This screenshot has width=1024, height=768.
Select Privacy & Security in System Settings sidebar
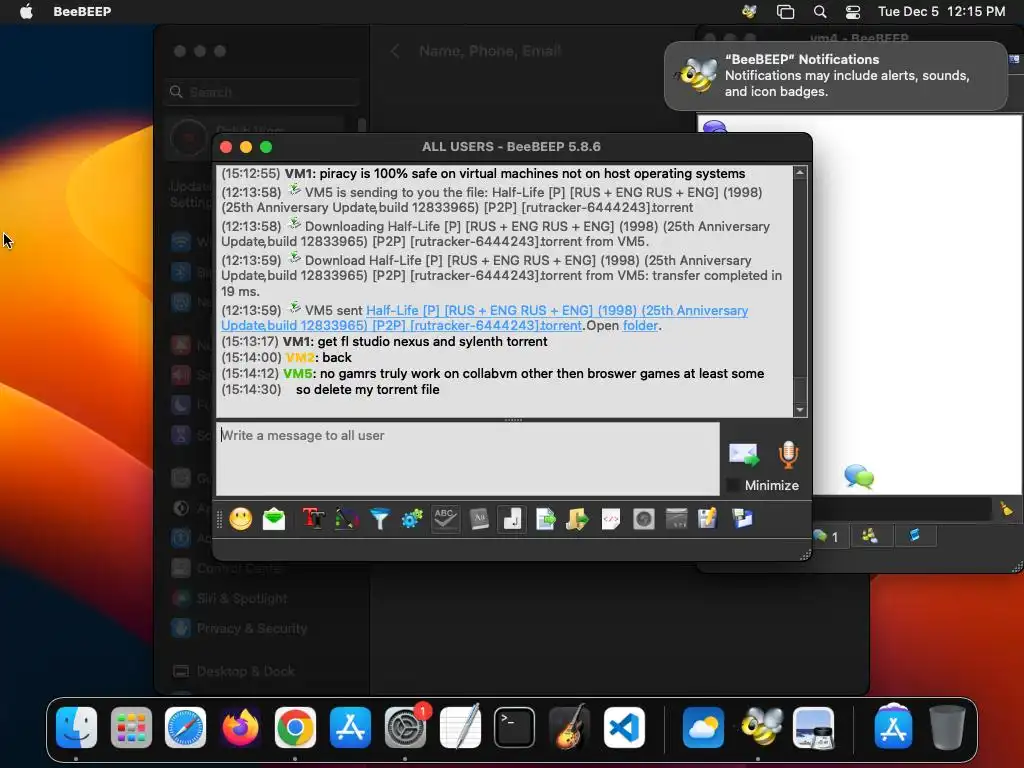pyautogui.click(x=252, y=628)
